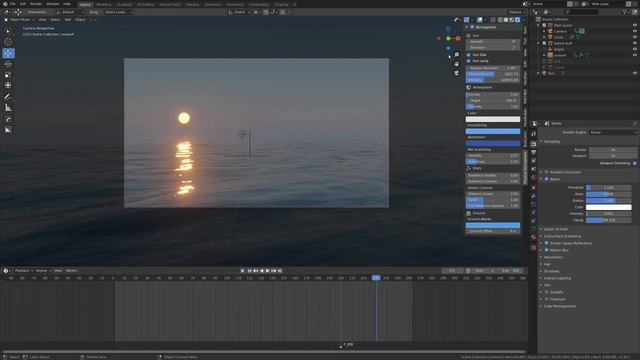Expand the Volumetrics panel
This screenshot has height=360, width=640.
(x=553, y=258)
